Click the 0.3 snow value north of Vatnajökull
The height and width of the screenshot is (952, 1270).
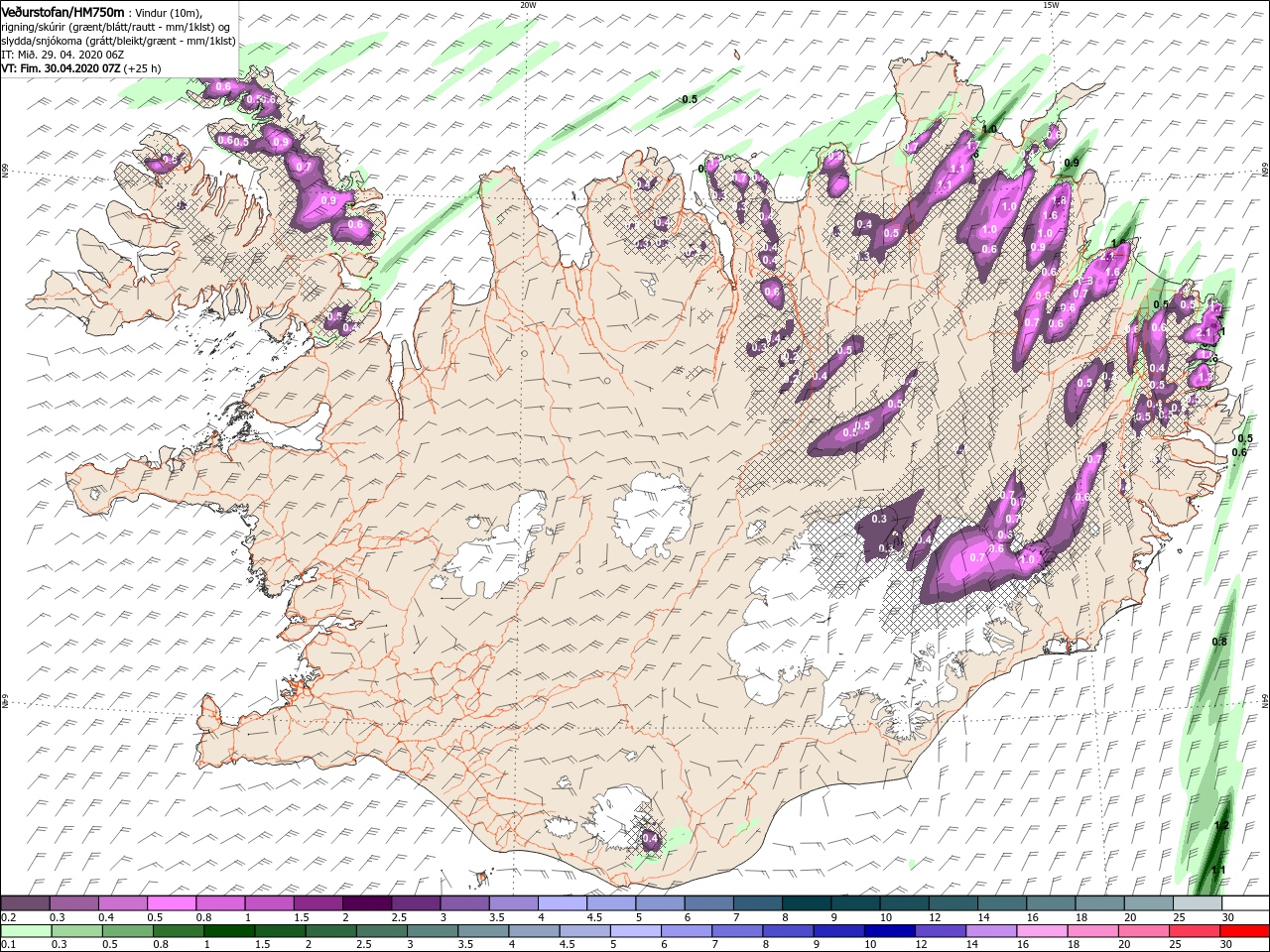click(x=879, y=519)
